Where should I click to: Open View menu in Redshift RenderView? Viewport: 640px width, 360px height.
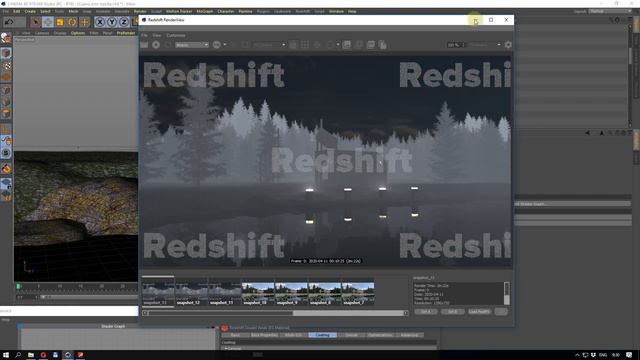[157, 36]
